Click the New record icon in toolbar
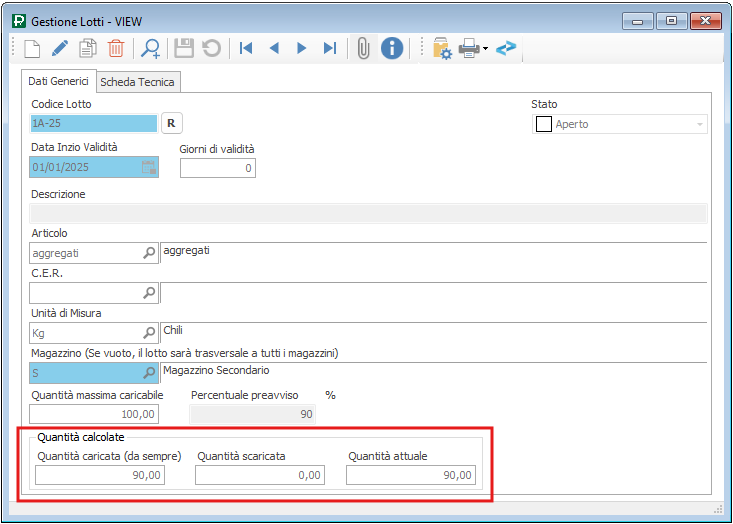The height and width of the screenshot is (524, 733). [x=31, y=48]
